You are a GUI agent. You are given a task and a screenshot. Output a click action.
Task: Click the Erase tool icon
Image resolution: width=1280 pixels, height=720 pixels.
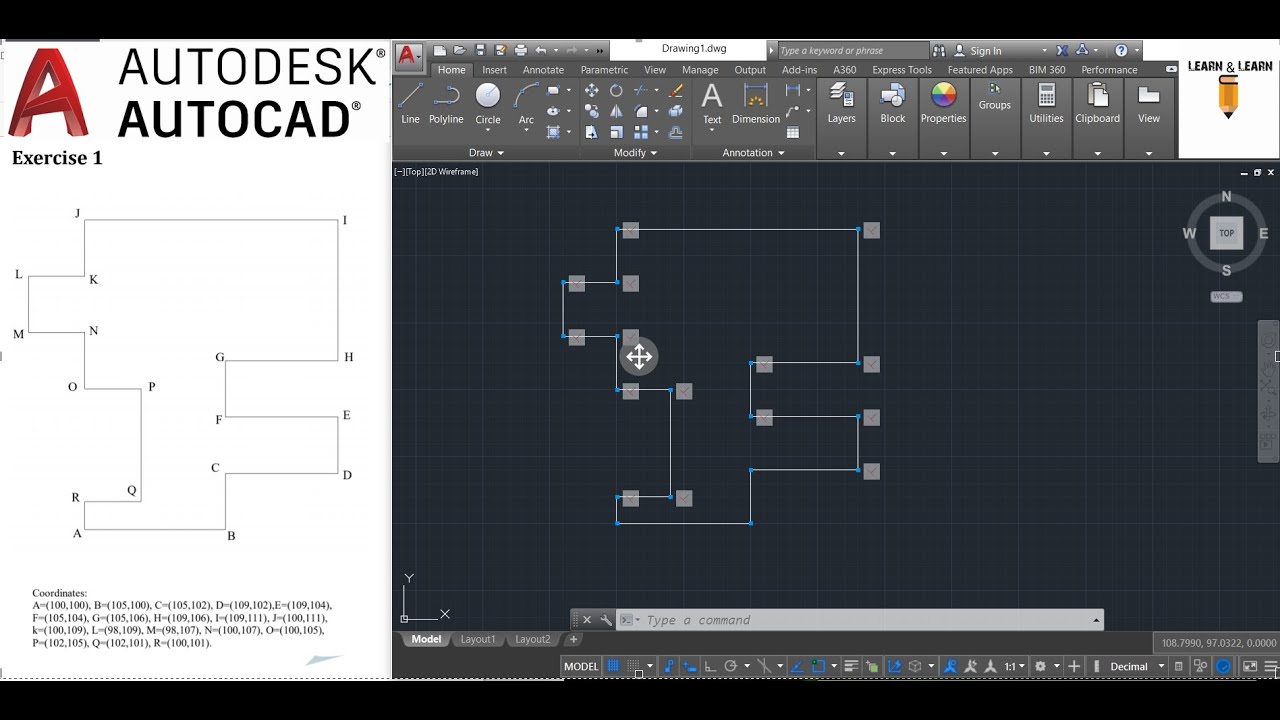[x=675, y=90]
